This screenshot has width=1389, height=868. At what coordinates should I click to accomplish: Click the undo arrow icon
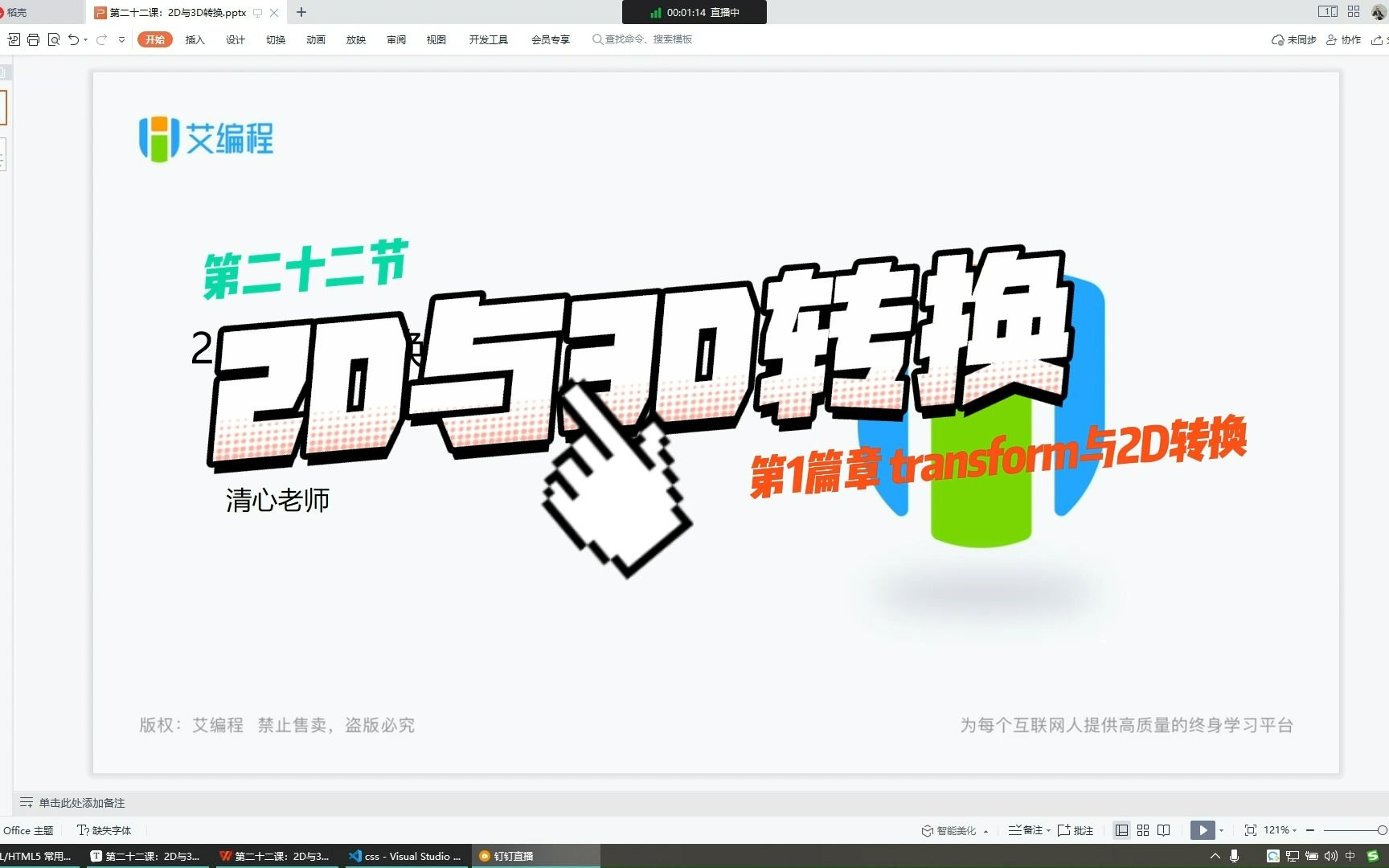point(72,39)
